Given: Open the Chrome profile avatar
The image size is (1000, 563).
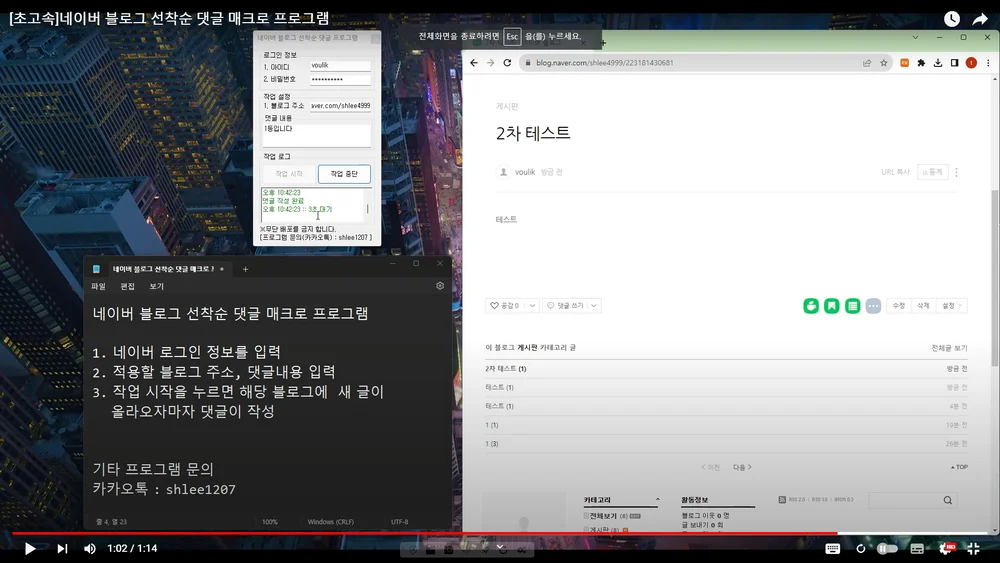Looking at the screenshot, I should 971,62.
